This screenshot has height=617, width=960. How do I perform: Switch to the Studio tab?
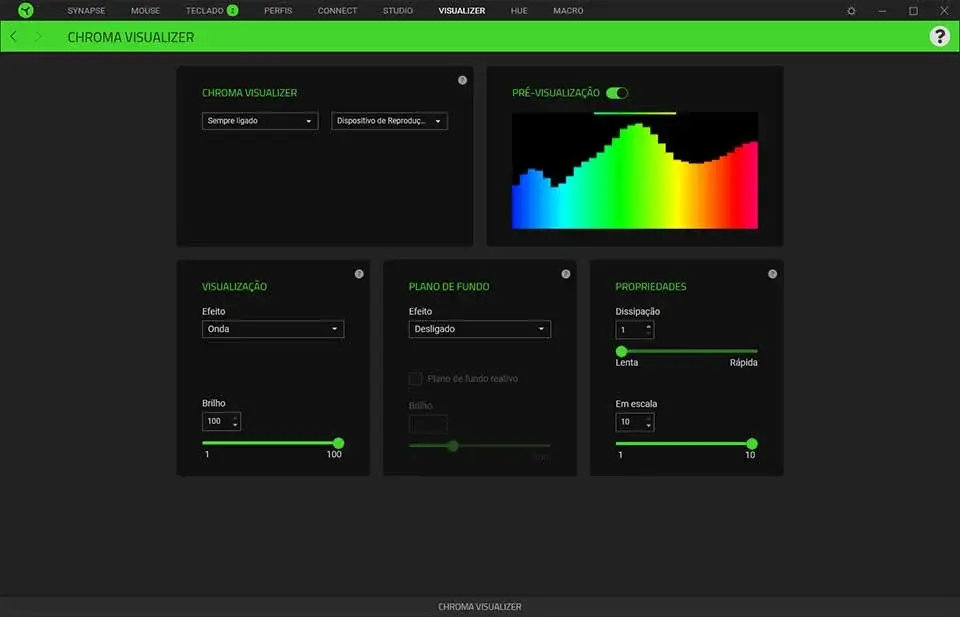398,10
